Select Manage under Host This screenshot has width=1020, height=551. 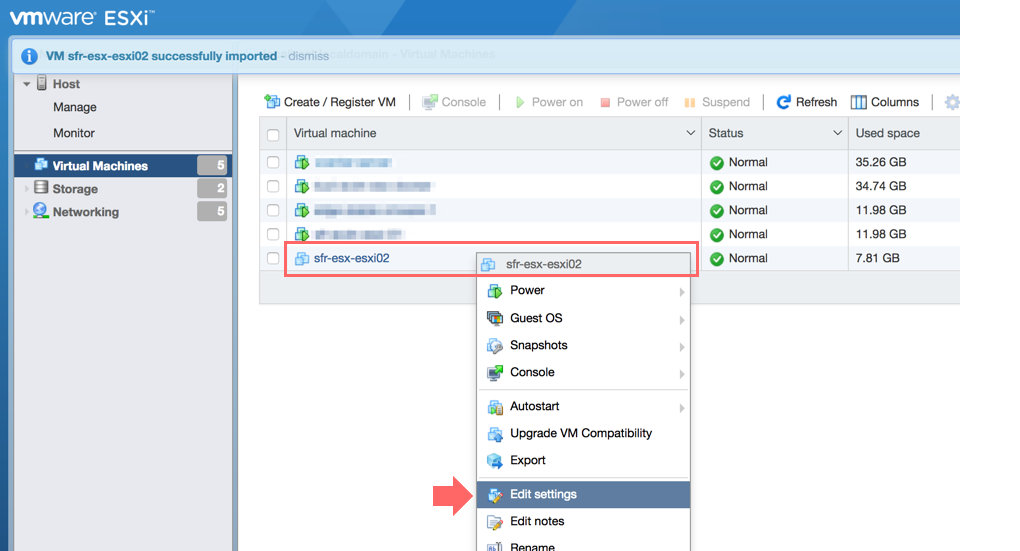75,107
